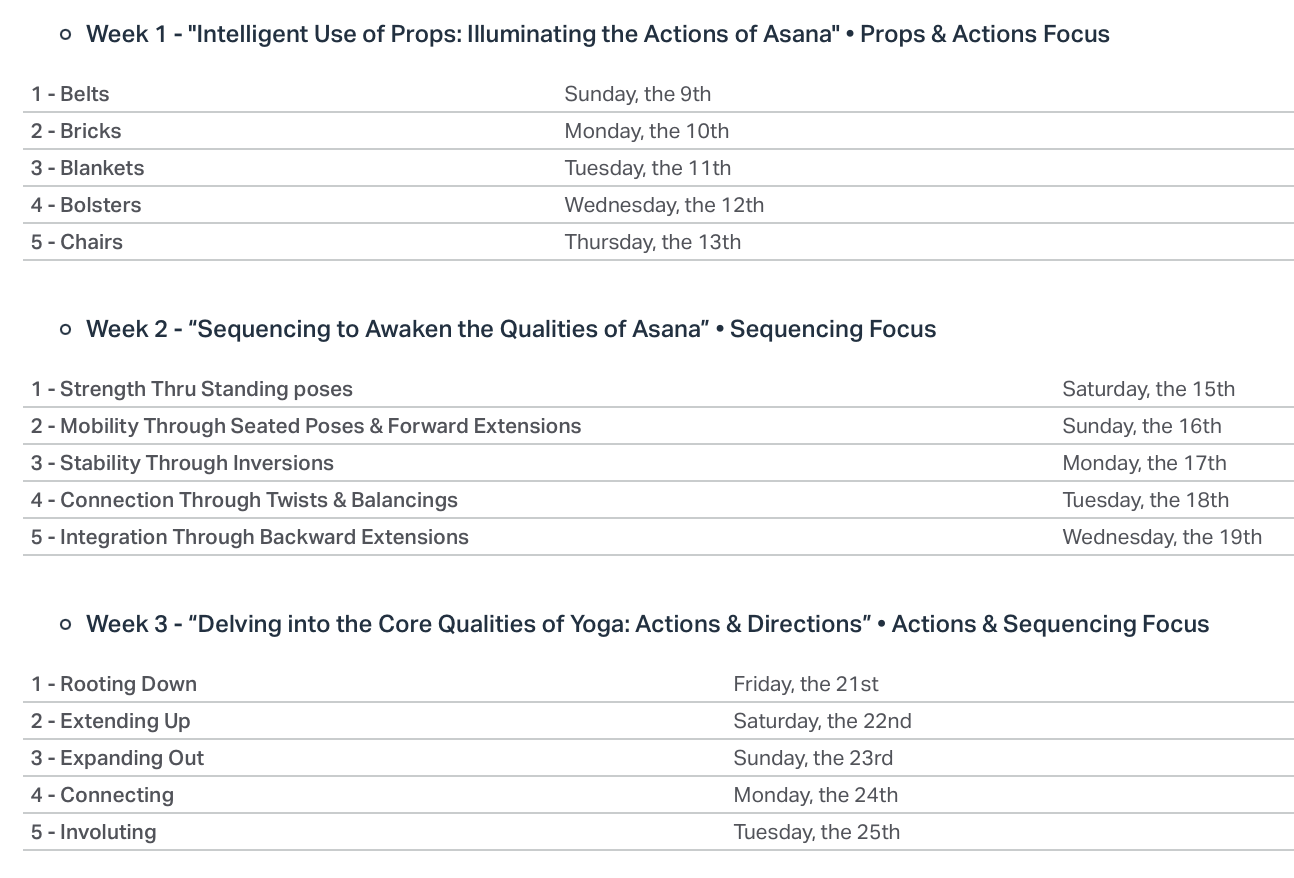Screen dimensions: 1294x878
Task: Click the '5 - Chairs' entry
Action: click(x=77, y=242)
